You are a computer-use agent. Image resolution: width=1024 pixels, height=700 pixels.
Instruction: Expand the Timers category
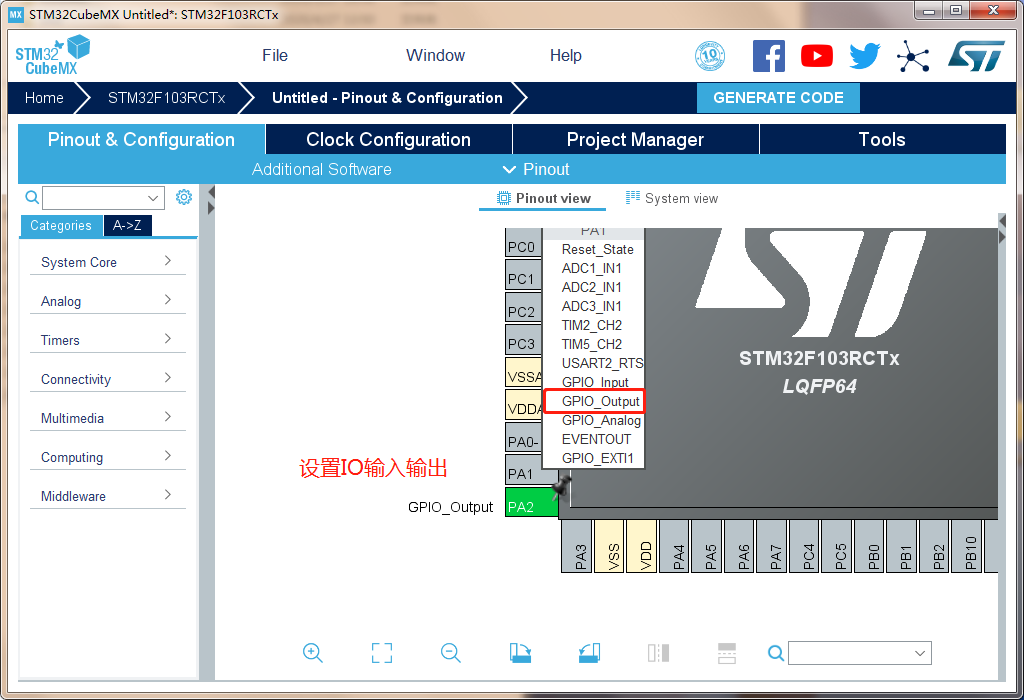click(x=108, y=340)
